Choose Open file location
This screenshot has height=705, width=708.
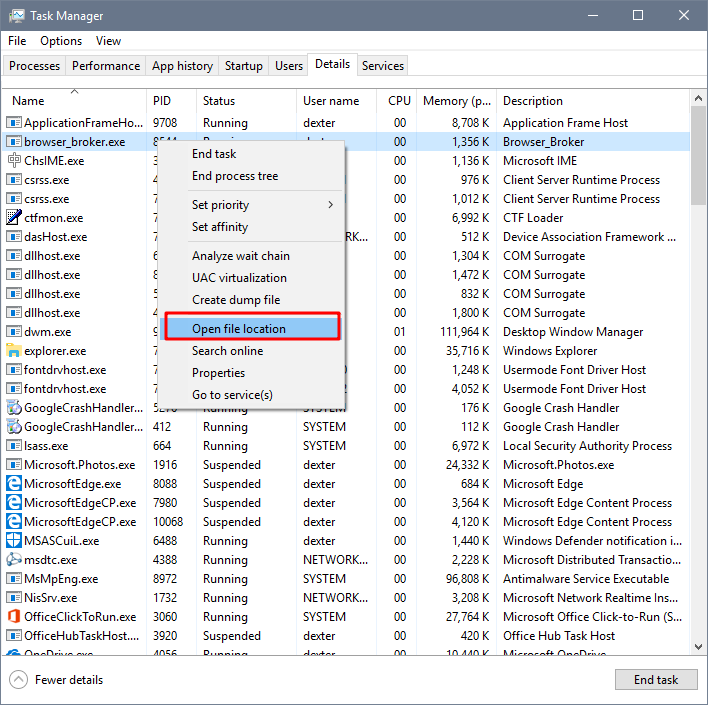click(252, 328)
